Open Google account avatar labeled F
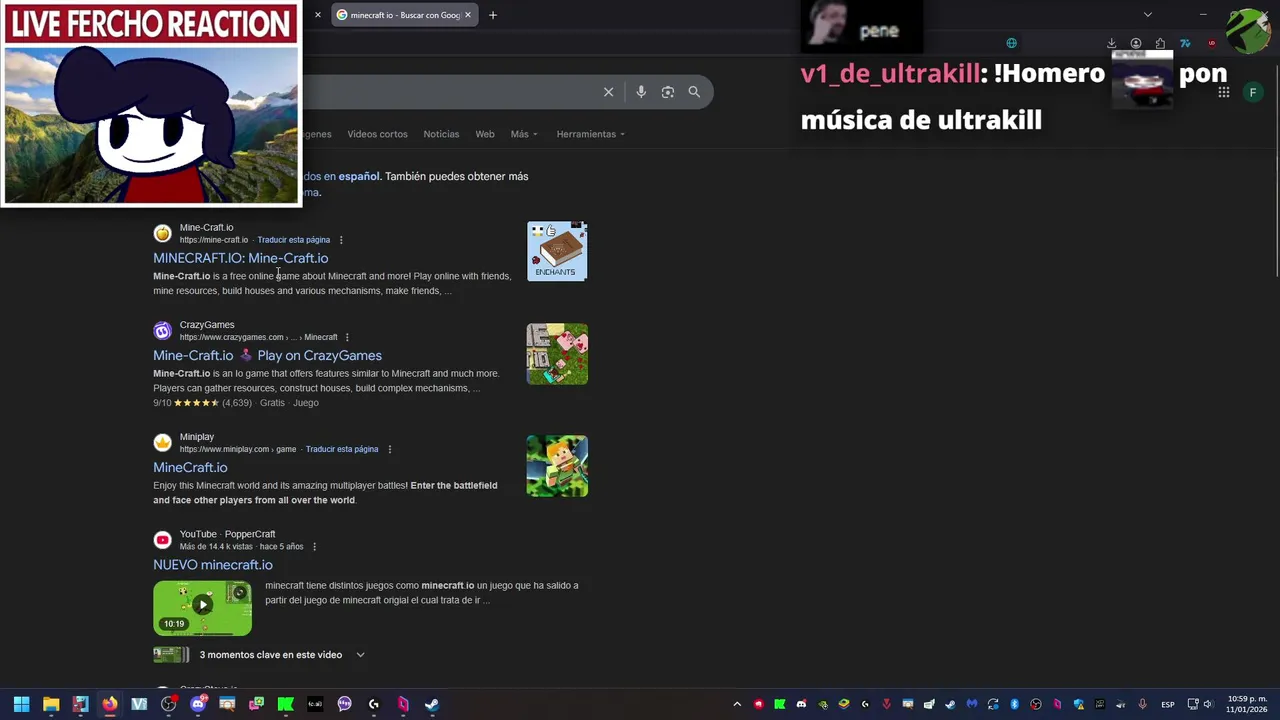Image resolution: width=1280 pixels, height=720 pixels. (x=1252, y=92)
